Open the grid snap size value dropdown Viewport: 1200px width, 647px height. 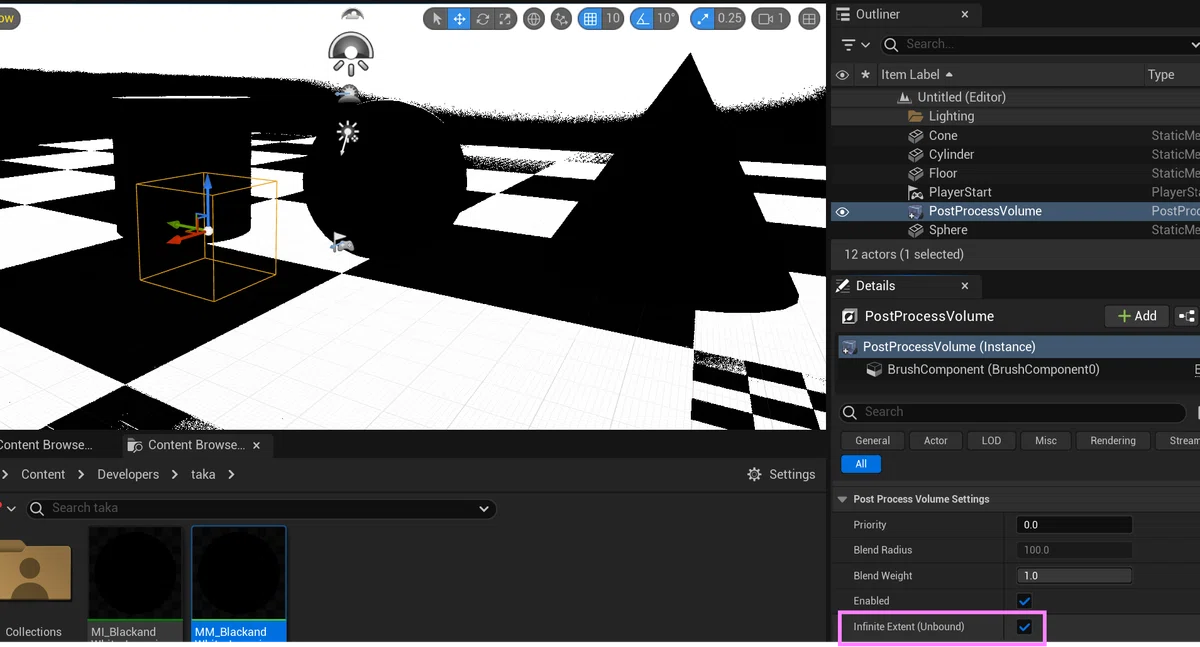(613, 19)
